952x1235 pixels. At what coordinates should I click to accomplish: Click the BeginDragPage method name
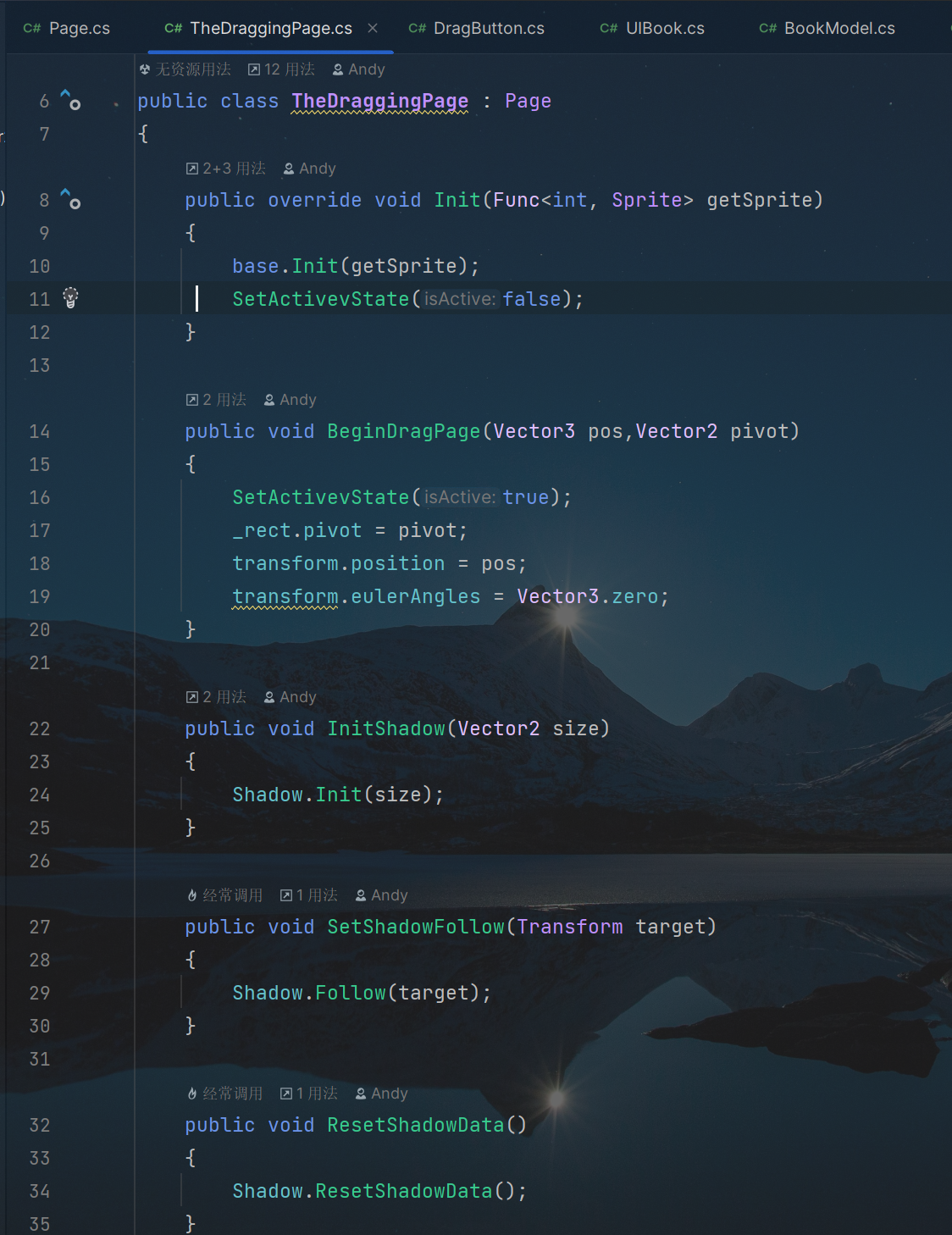tap(404, 431)
